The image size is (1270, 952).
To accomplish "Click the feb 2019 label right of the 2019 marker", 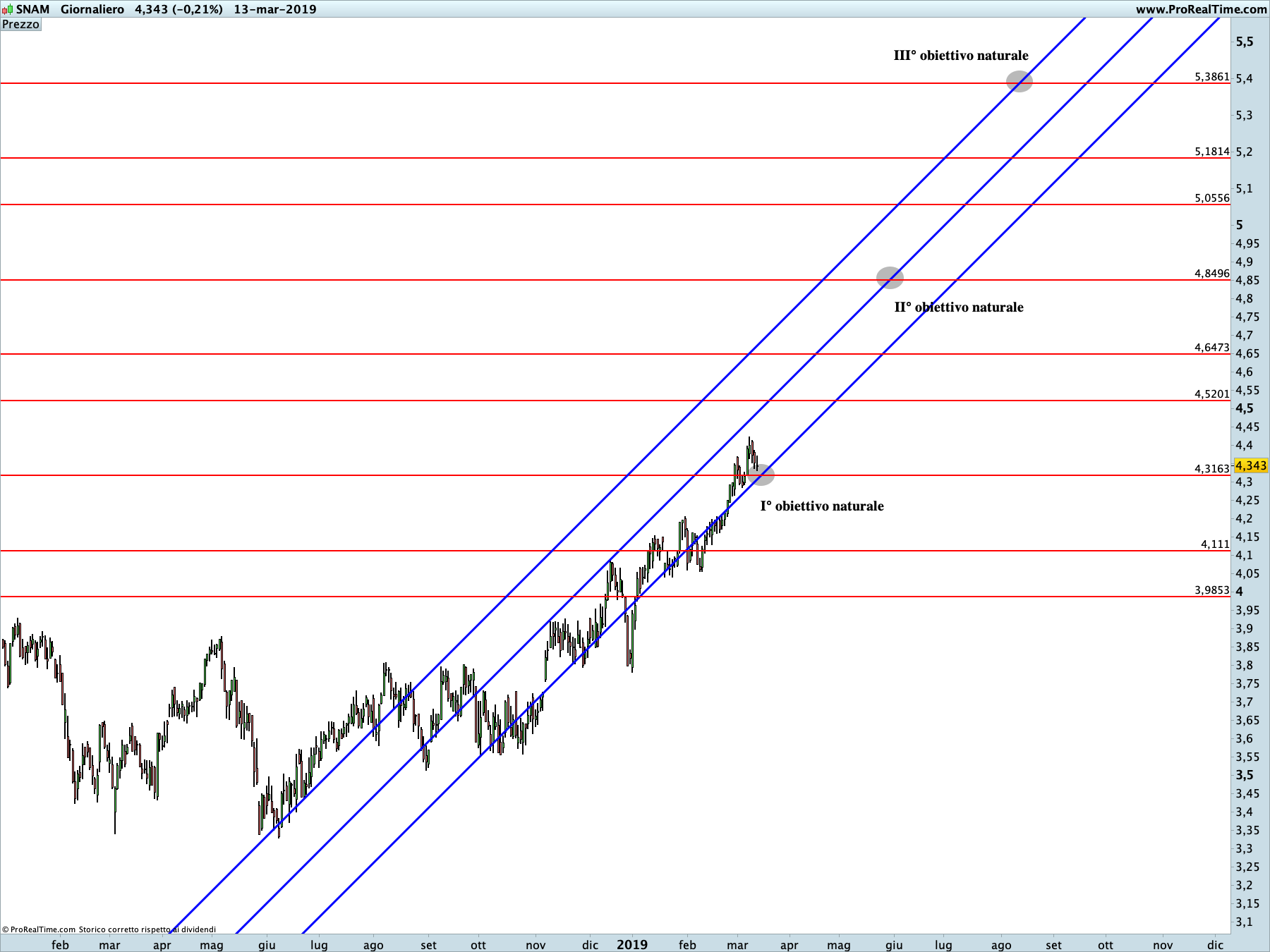I will pyautogui.click(x=687, y=945).
